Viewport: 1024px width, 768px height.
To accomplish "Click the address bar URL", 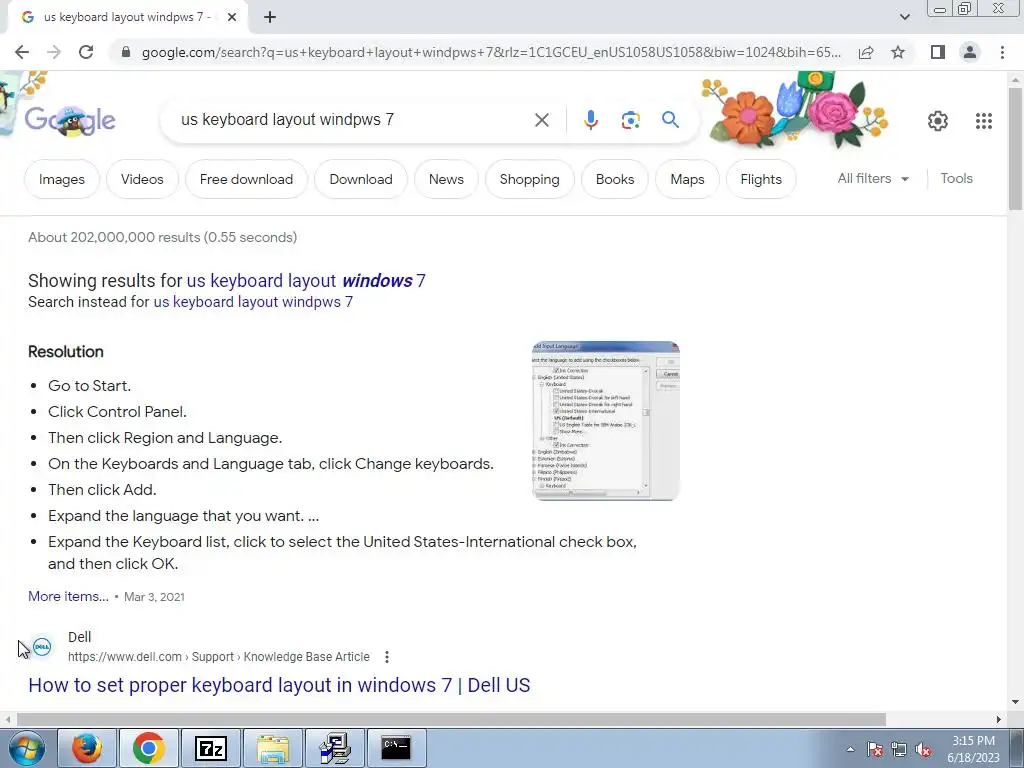I will point(491,52).
